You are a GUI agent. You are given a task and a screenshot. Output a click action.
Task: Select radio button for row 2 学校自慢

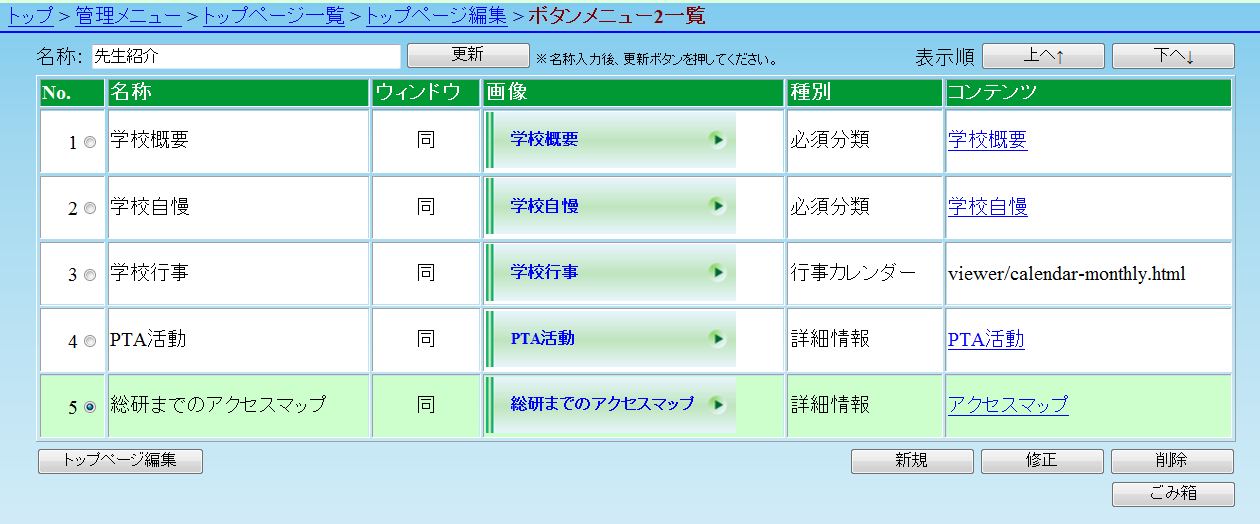pyautogui.click(x=90, y=208)
